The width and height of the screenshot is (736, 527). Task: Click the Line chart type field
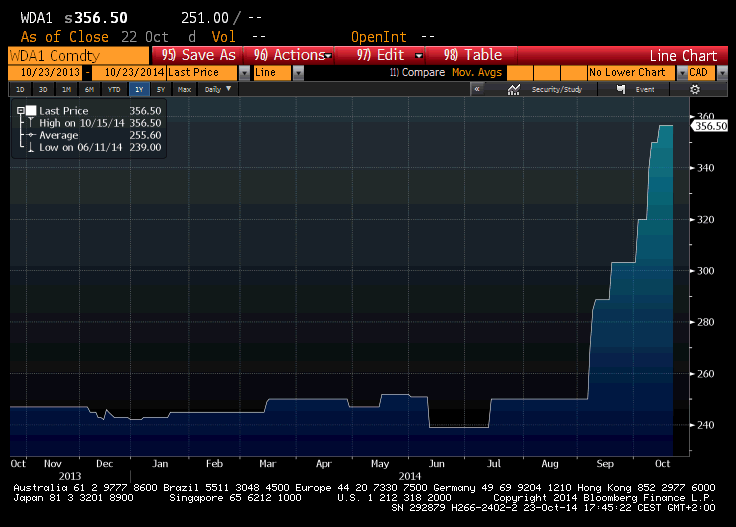pyautogui.click(x=273, y=73)
